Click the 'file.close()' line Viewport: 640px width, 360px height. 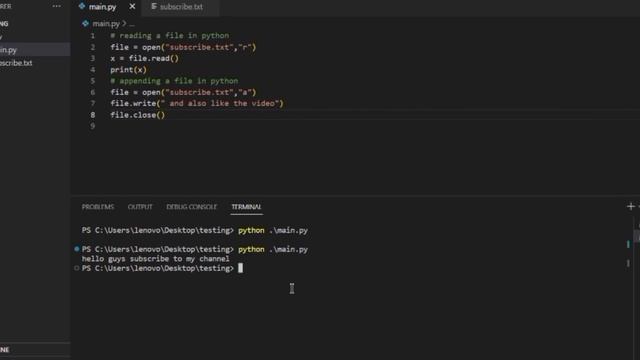138,115
